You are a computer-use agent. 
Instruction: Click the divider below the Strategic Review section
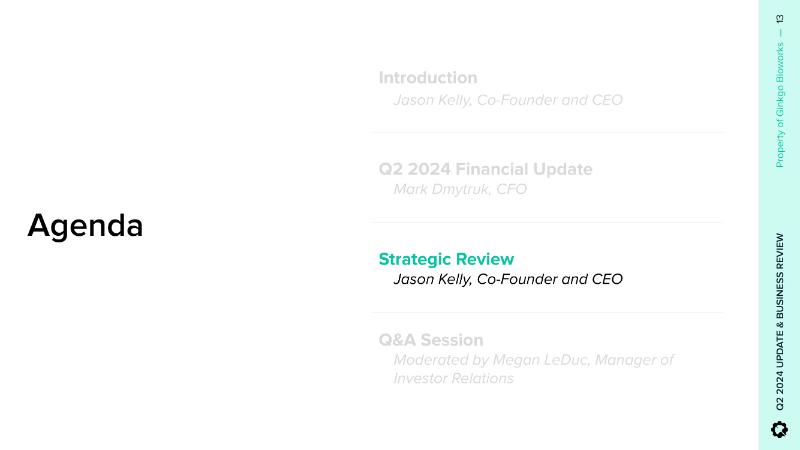548,312
